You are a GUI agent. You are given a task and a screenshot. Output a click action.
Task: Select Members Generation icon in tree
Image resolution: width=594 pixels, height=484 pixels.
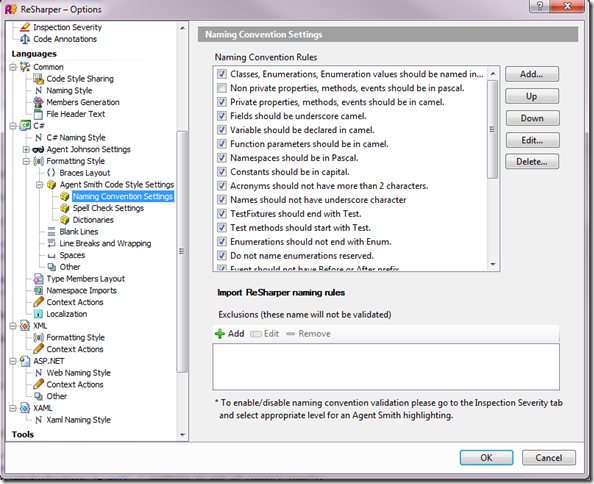pyautogui.click(x=38, y=102)
